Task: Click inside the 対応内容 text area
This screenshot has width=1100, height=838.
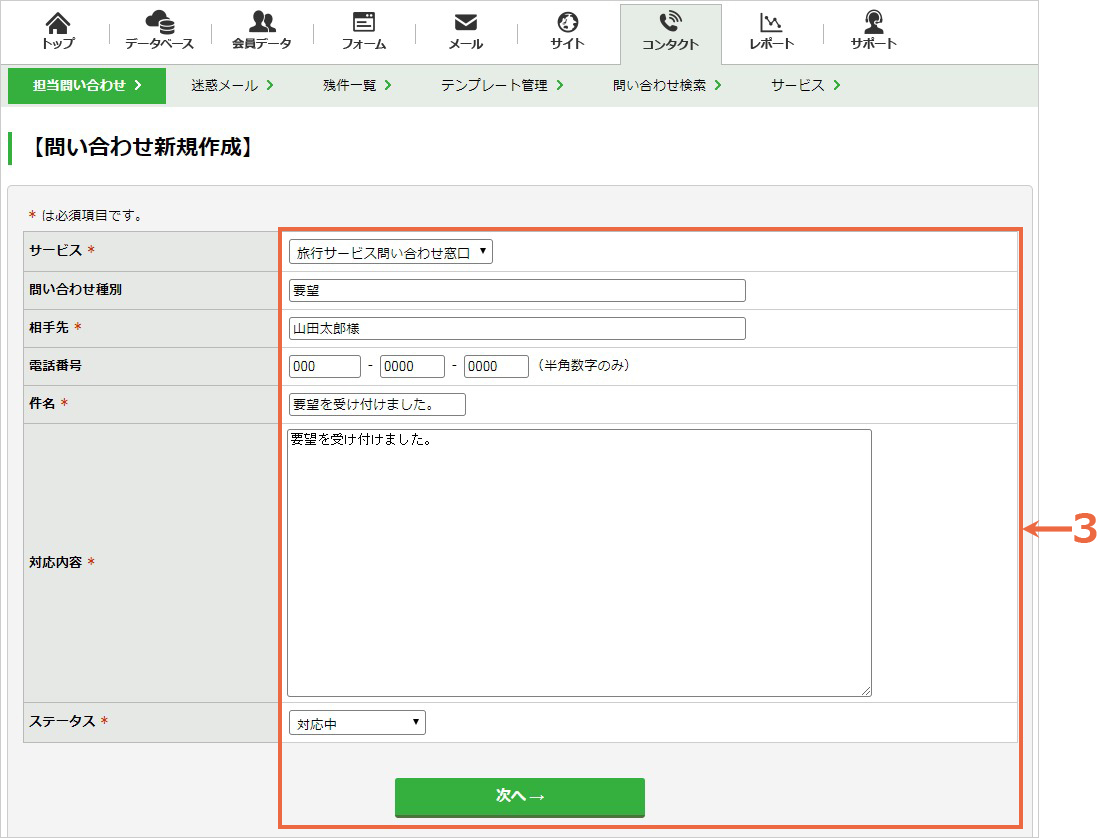Action: pyautogui.click(x=579, y=563)
